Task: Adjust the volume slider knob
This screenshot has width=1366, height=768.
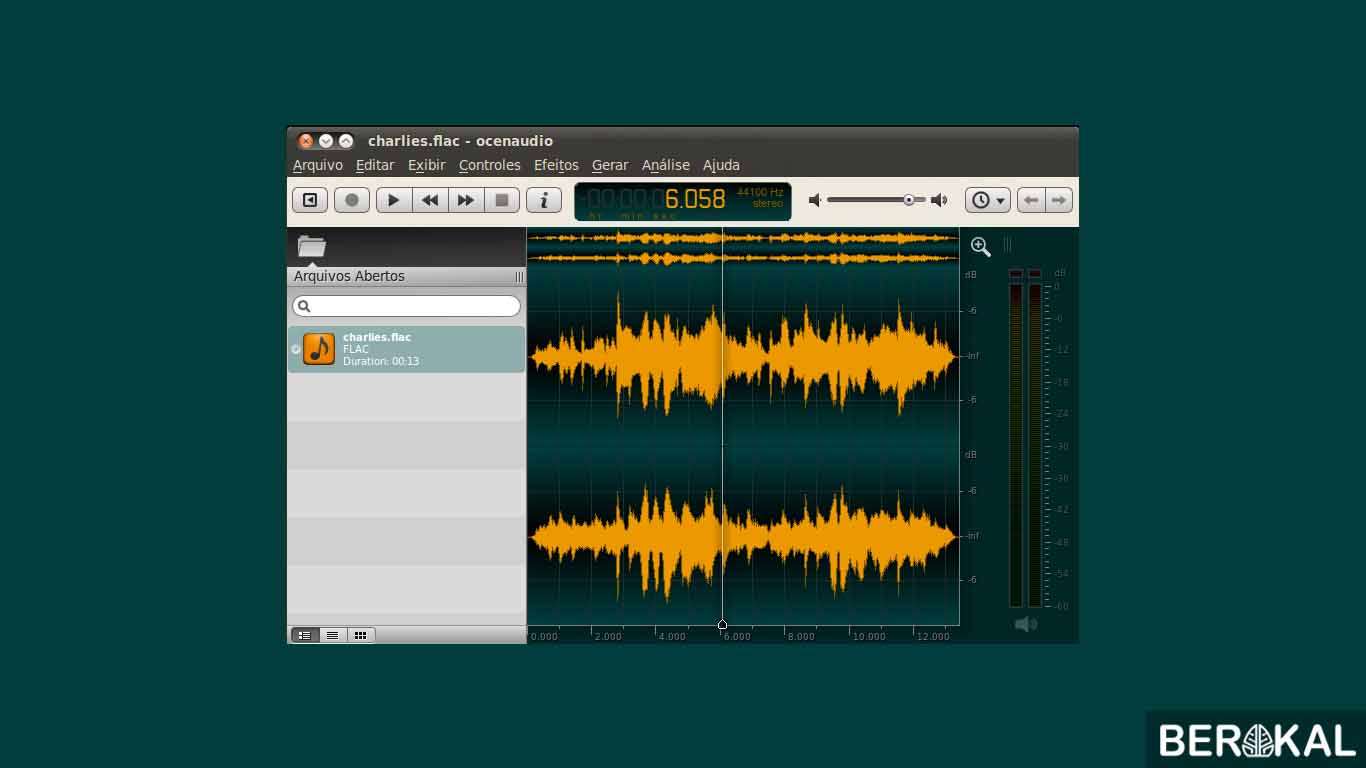Action: 909,200
